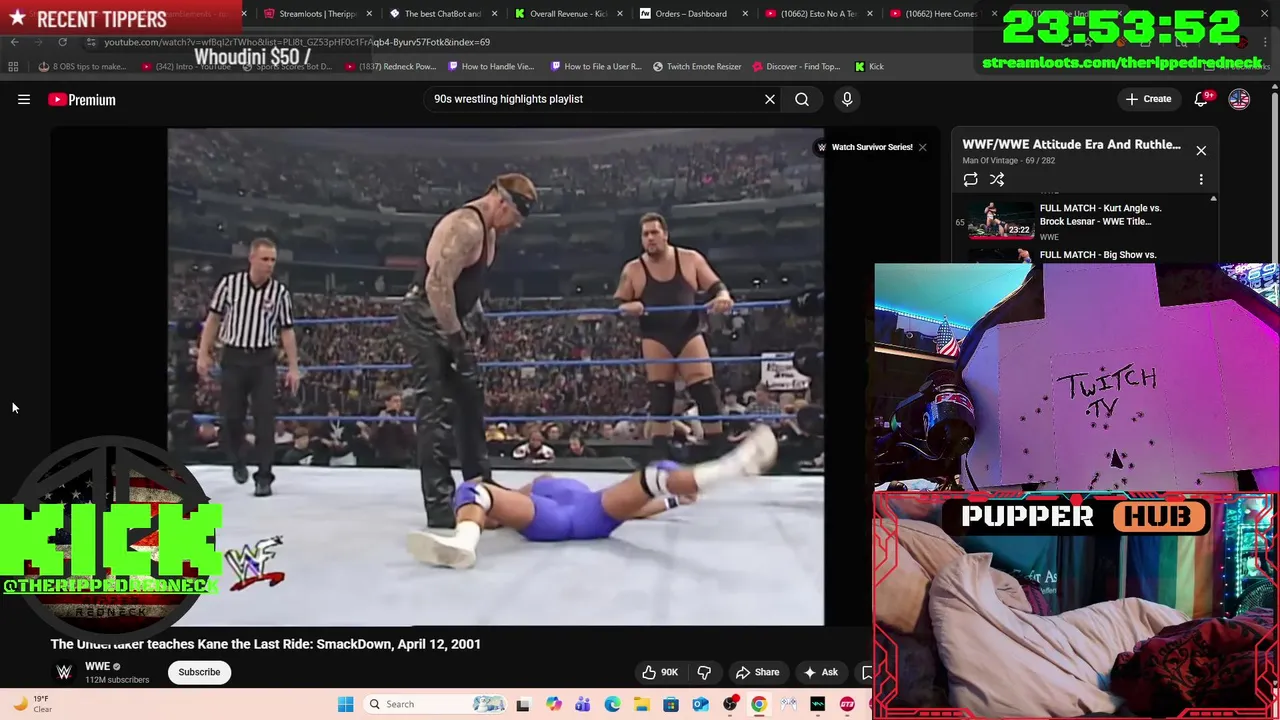The image size is (1280, 720).
Task: Open the Ask AI button
Action: (821, 672)
